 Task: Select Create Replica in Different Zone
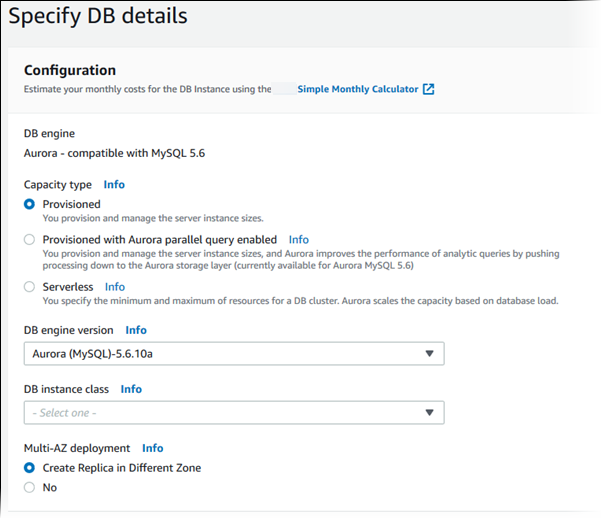(x=30, y=468)
